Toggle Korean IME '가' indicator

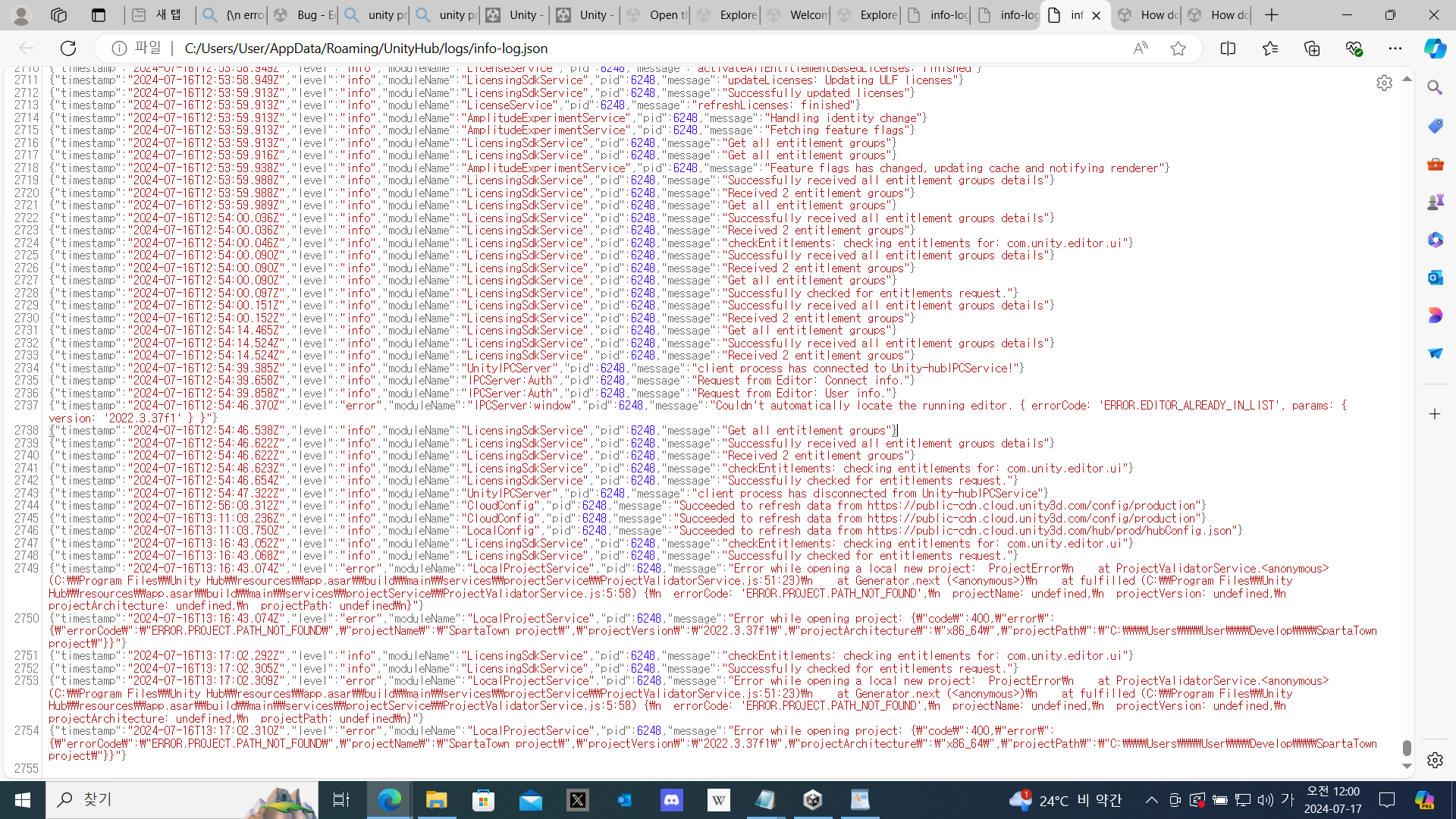click(x=1287, y=799)
